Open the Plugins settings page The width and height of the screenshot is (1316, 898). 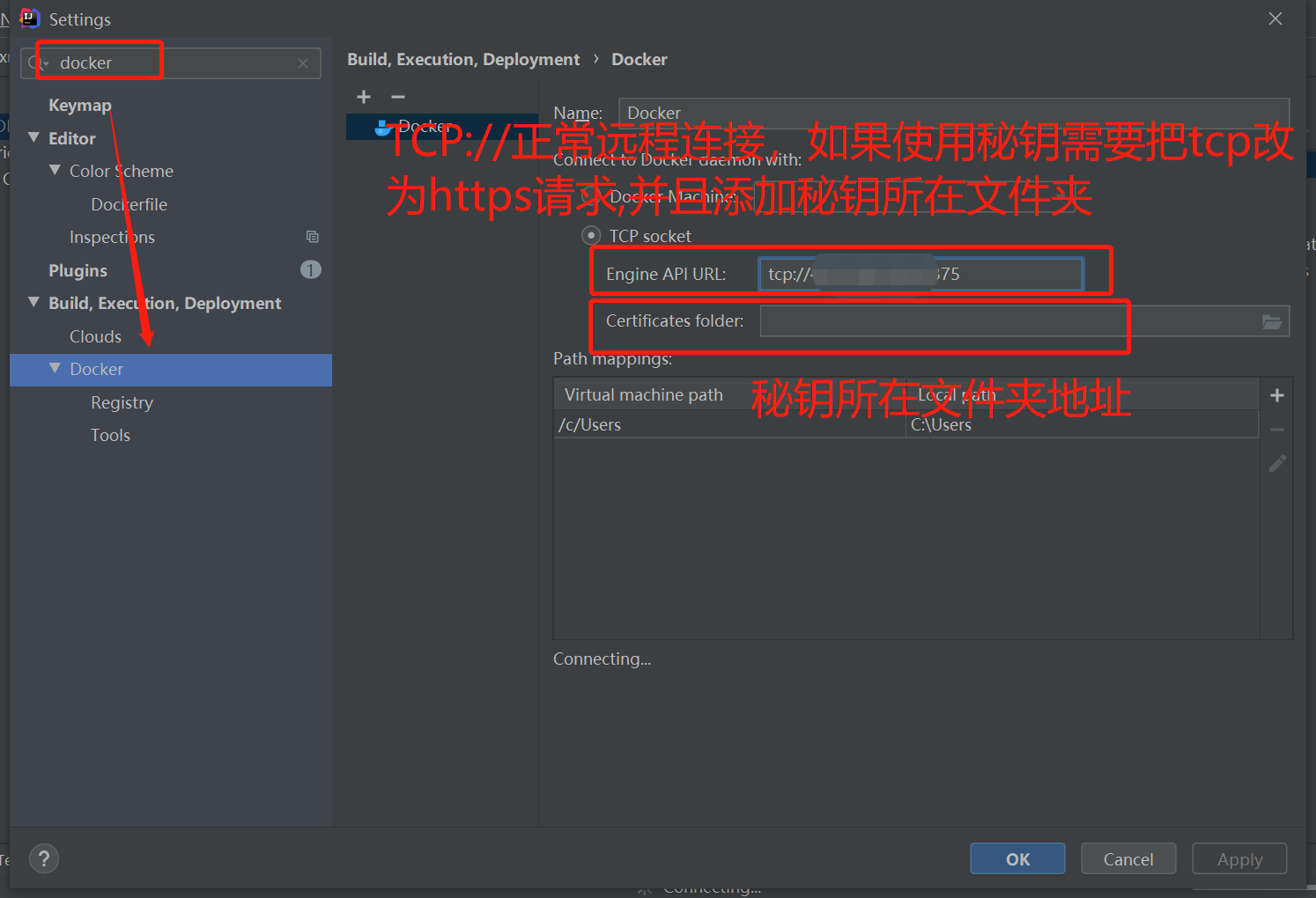coord(78,270)
